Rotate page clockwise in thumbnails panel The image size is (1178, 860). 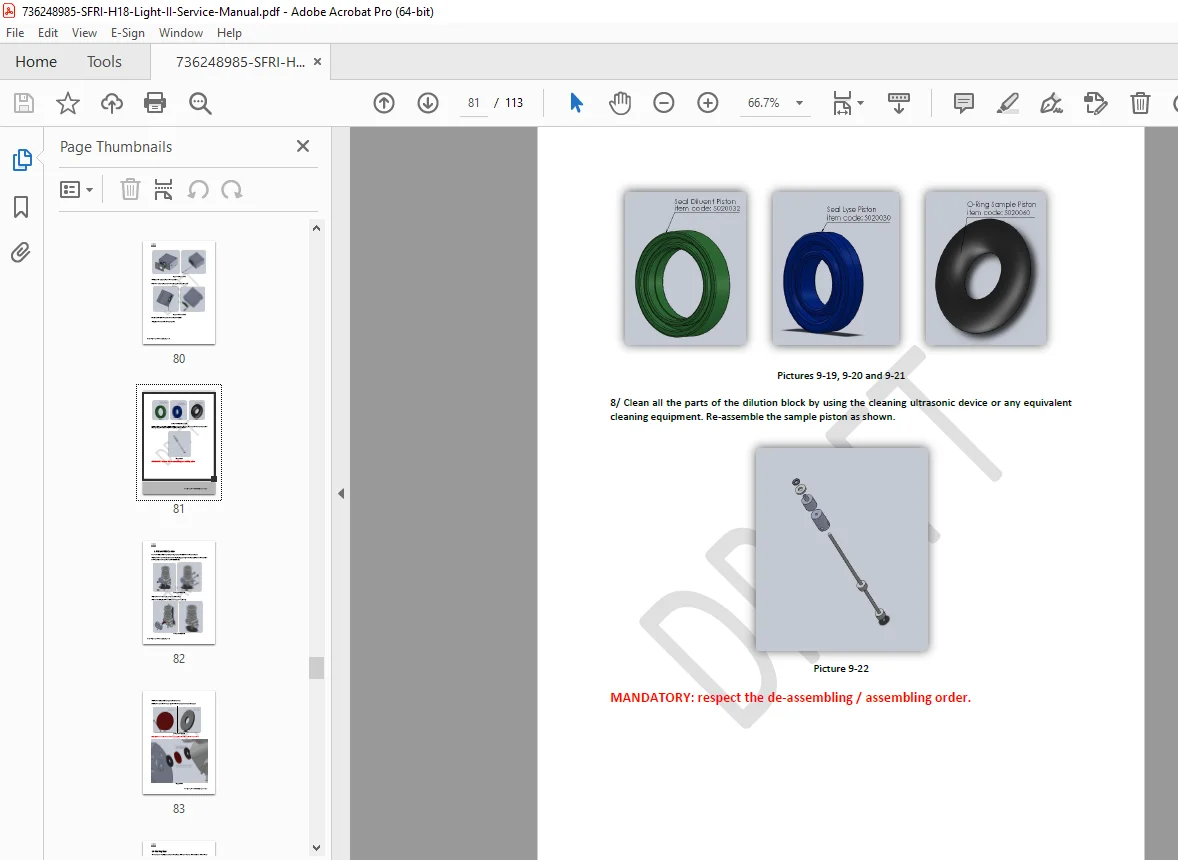coord(231,190)
